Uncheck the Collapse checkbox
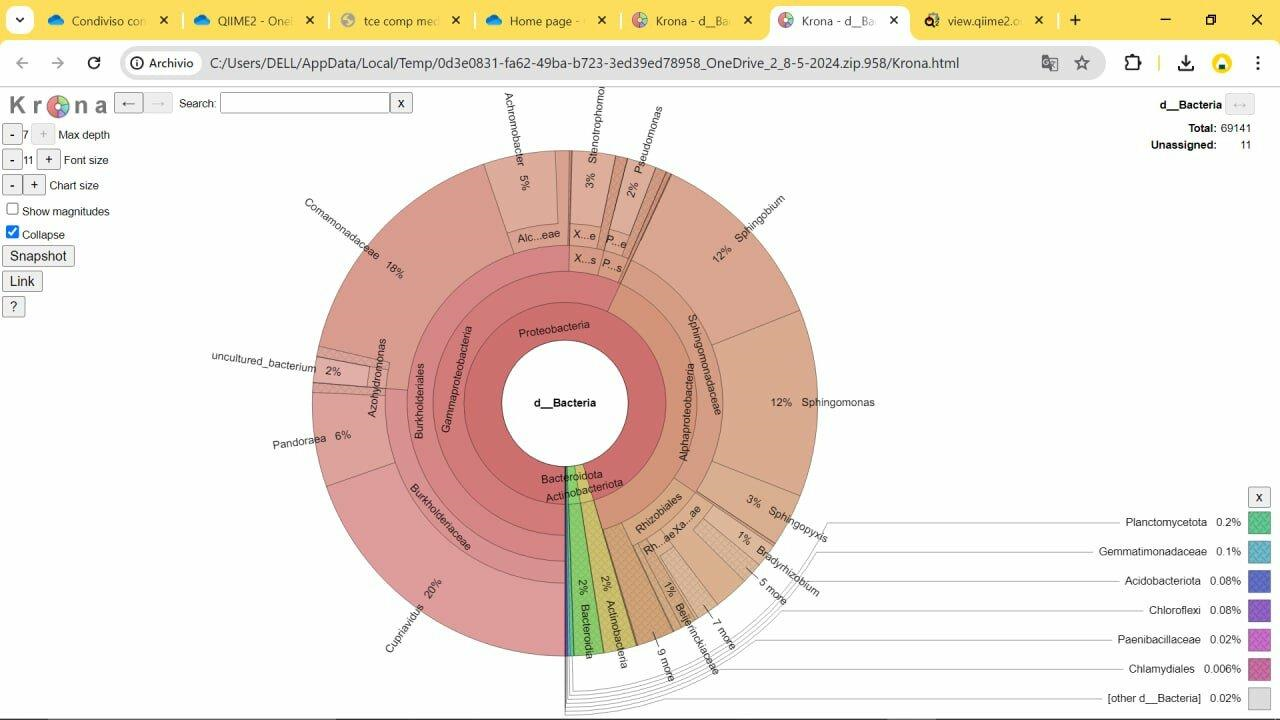Screen dimensions: 1280x720 pyautogui.click(x=13, y=232)
